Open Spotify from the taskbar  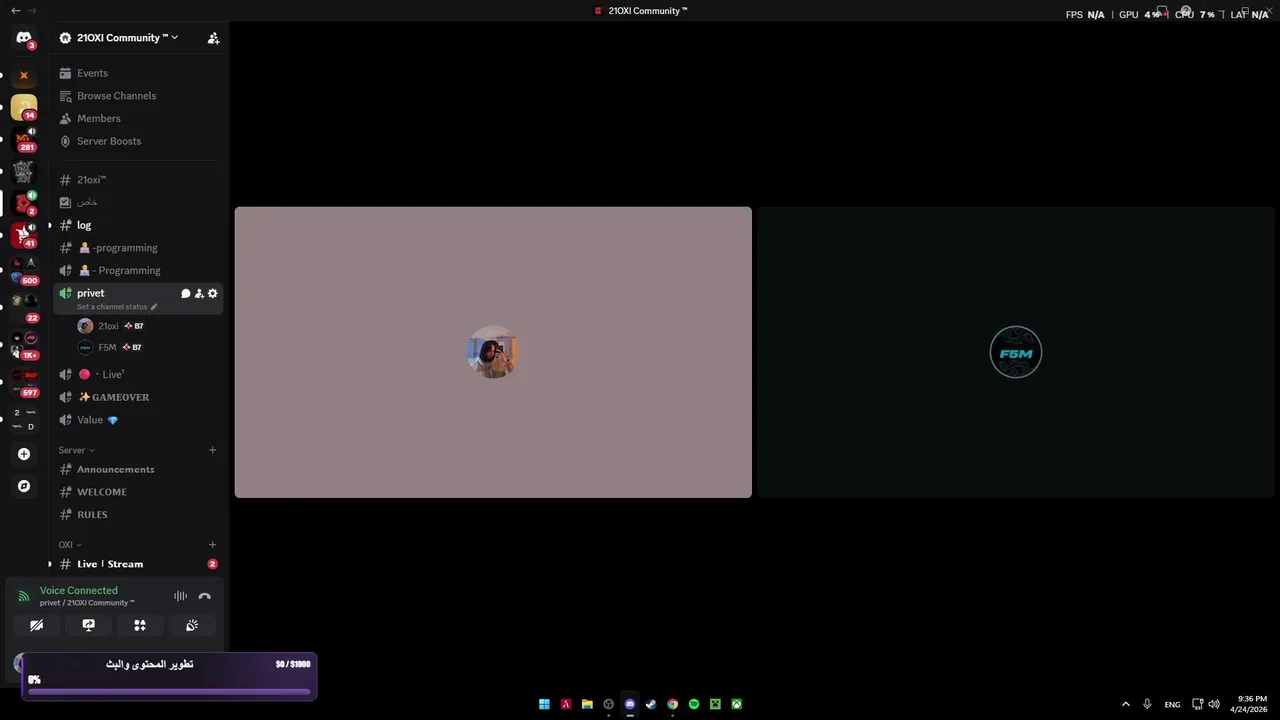pos(694,704)
